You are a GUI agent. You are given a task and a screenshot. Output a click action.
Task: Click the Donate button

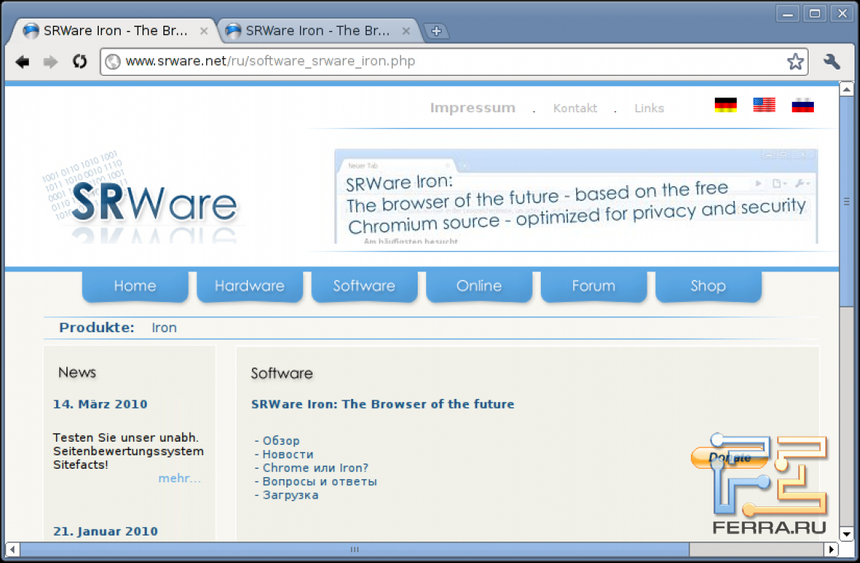pos(729,457)
